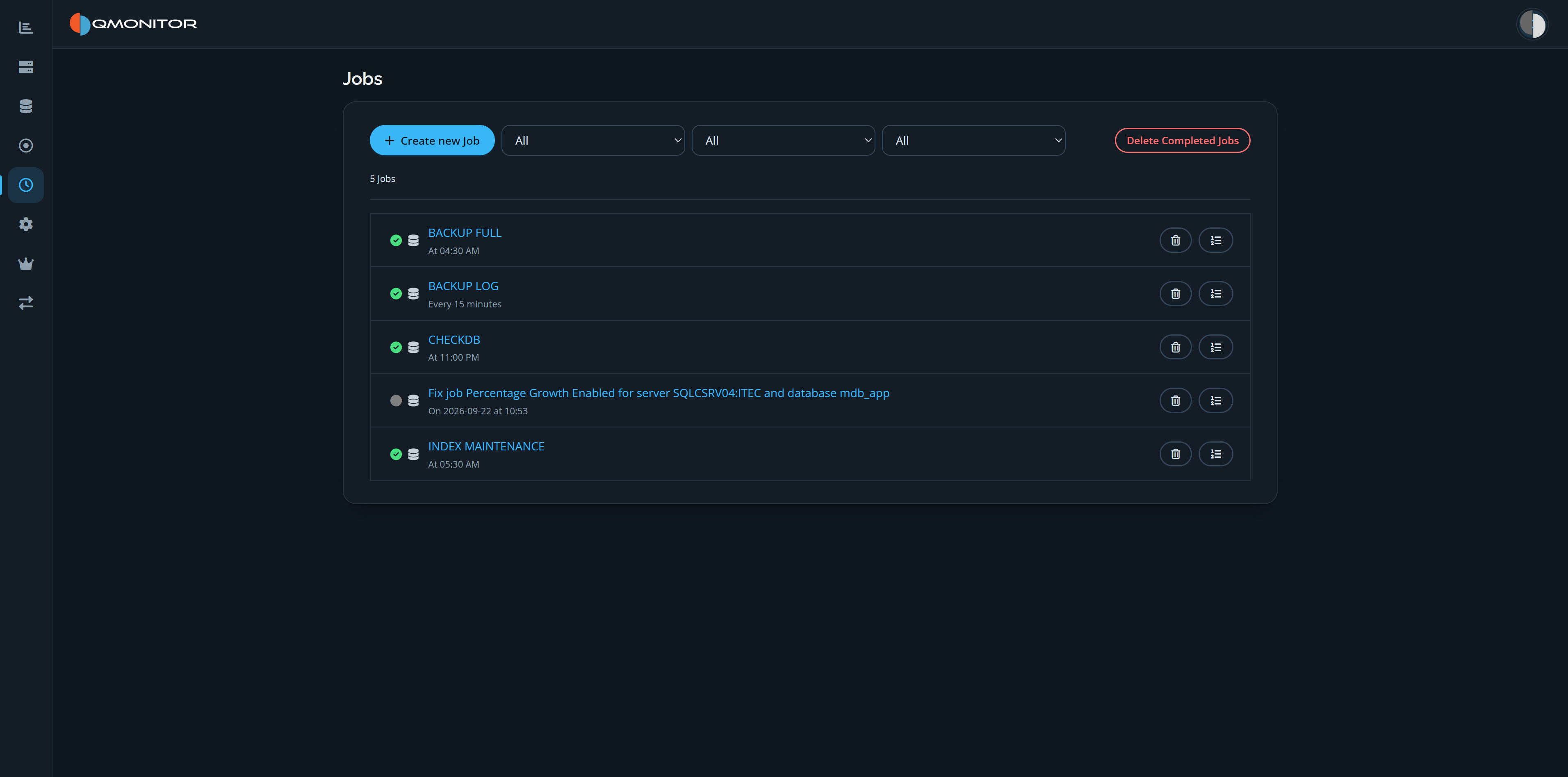Open Fix job Percentage Growth link
The height and width of the screenshot is (777, 1568).
[x=659, y=393]
